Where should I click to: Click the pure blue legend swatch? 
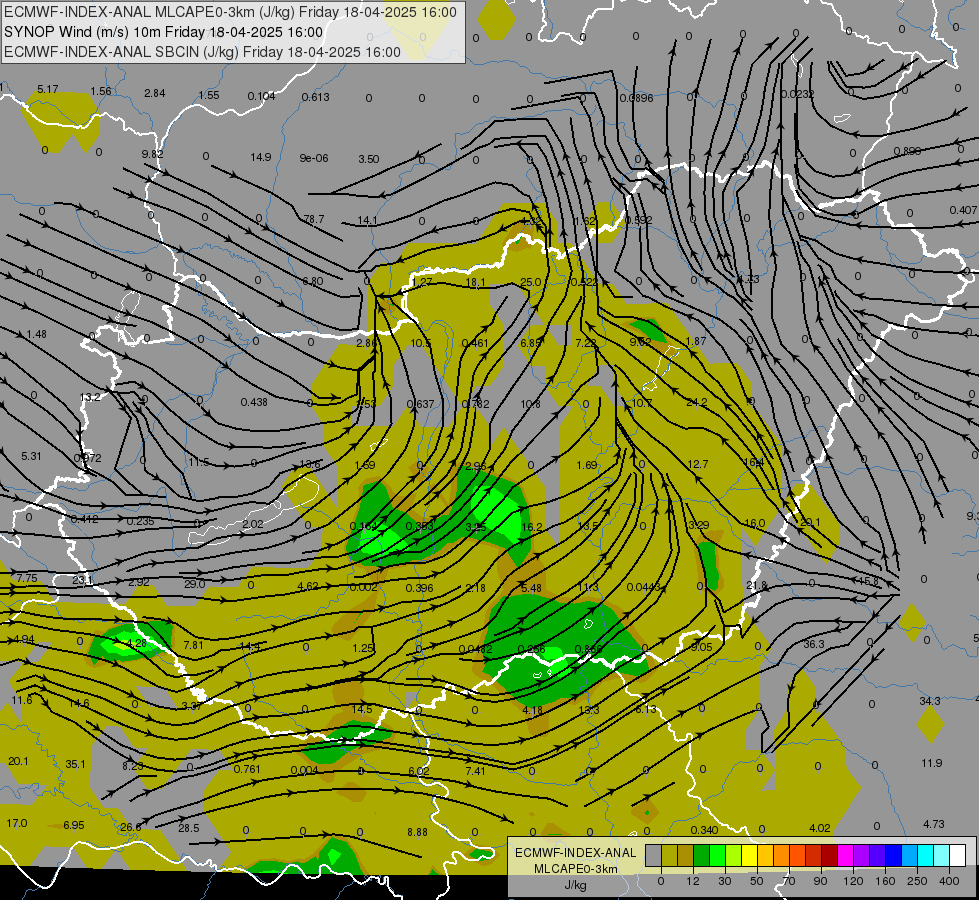click(893, 855)
